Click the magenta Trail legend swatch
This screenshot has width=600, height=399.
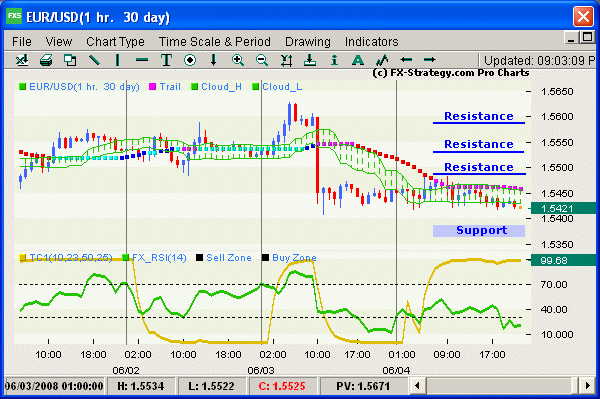tap(152, 87)
